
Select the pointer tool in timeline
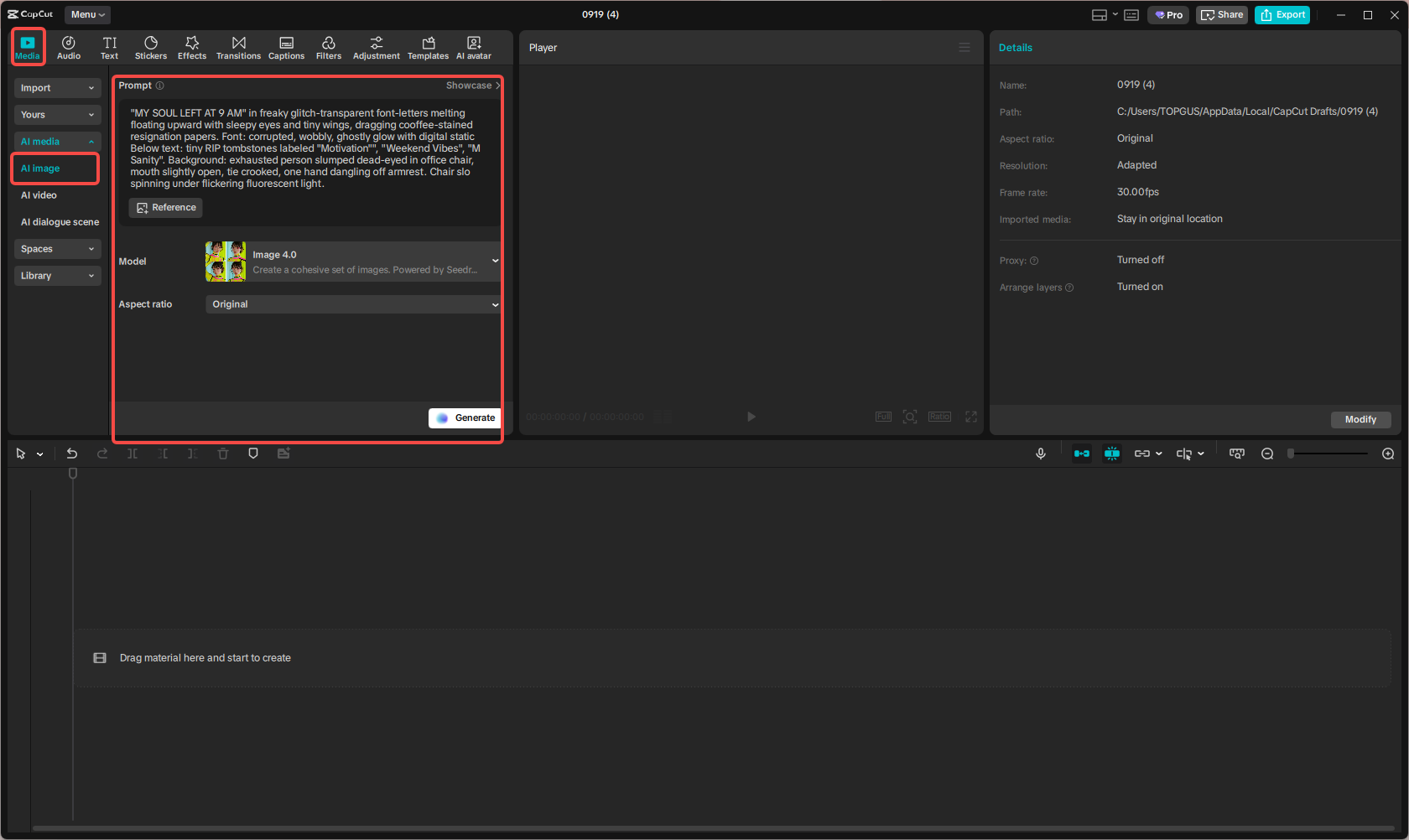pos(21,454)
